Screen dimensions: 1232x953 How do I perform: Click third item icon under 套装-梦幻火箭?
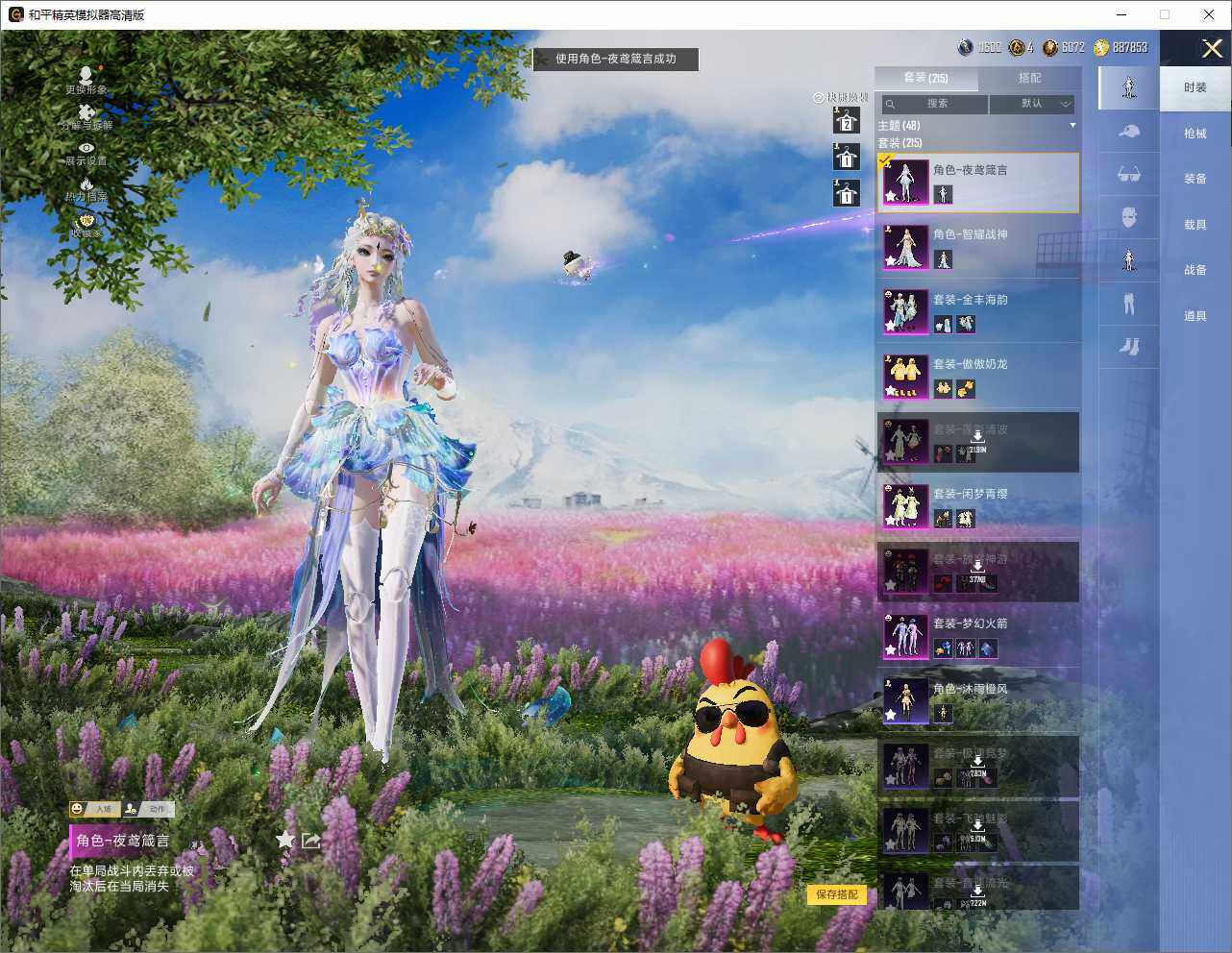(987, 648)
